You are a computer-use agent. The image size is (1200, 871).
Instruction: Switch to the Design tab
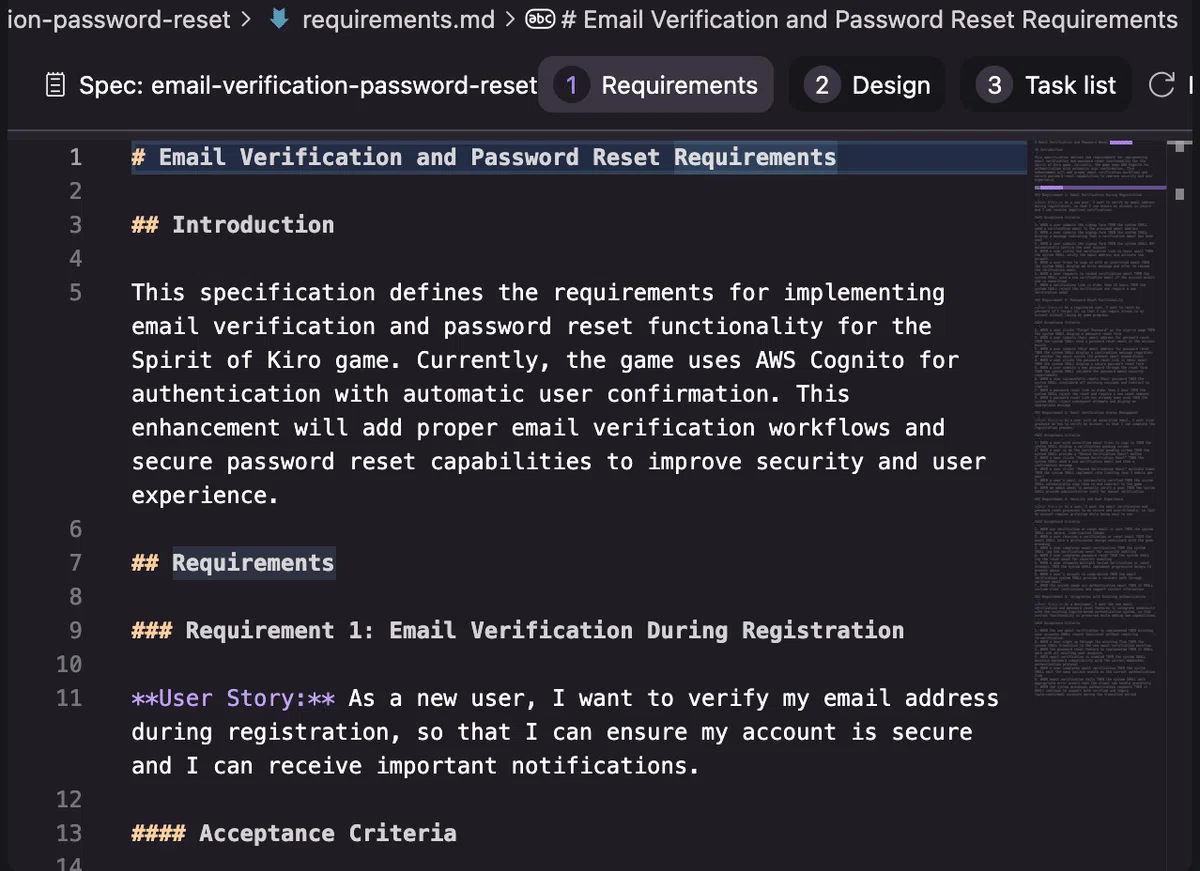tap(867, 86)
